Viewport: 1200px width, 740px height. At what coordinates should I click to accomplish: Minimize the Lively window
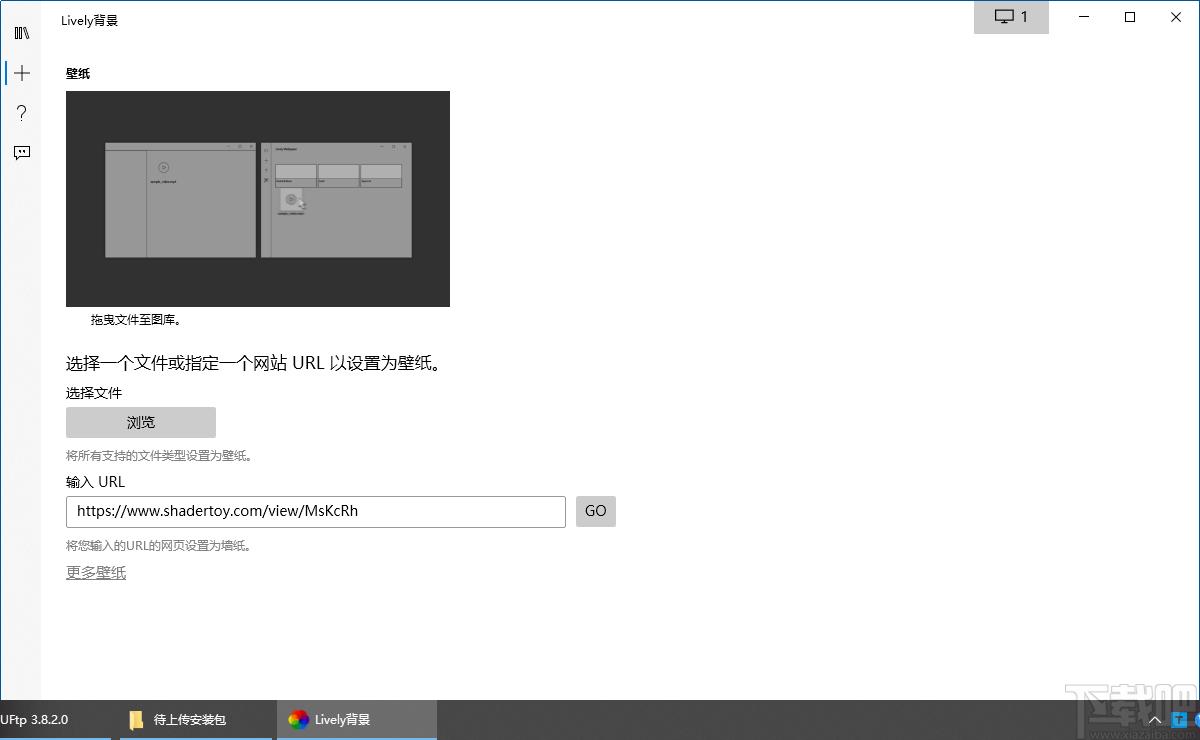[1084, 17]
